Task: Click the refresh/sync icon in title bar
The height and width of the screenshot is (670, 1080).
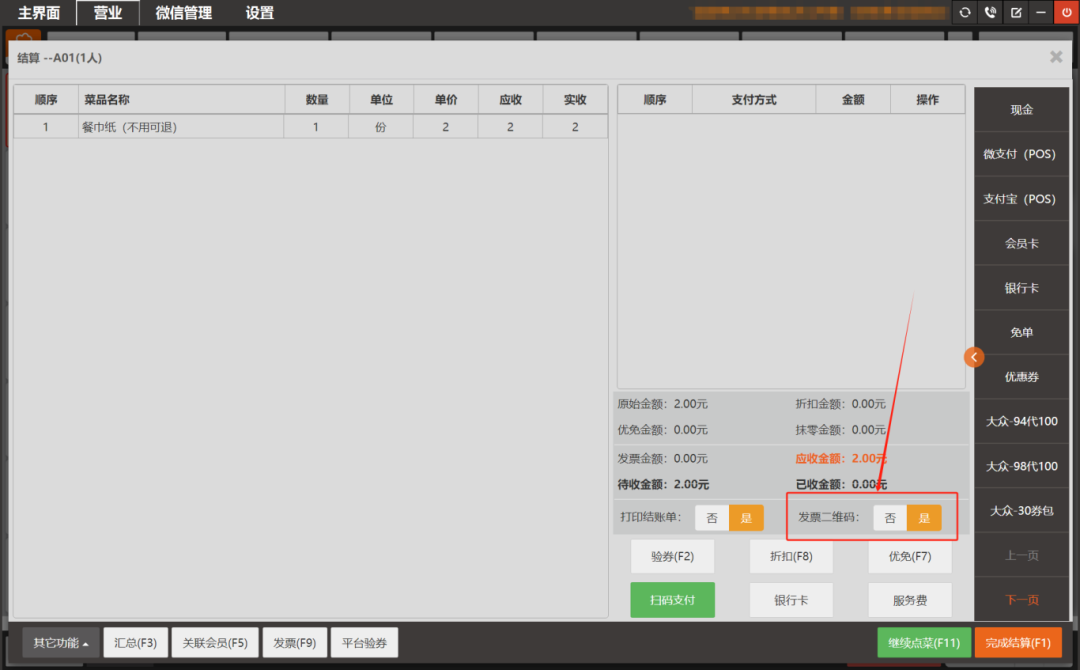Action: pyautogui.click(x=965, y=13)
